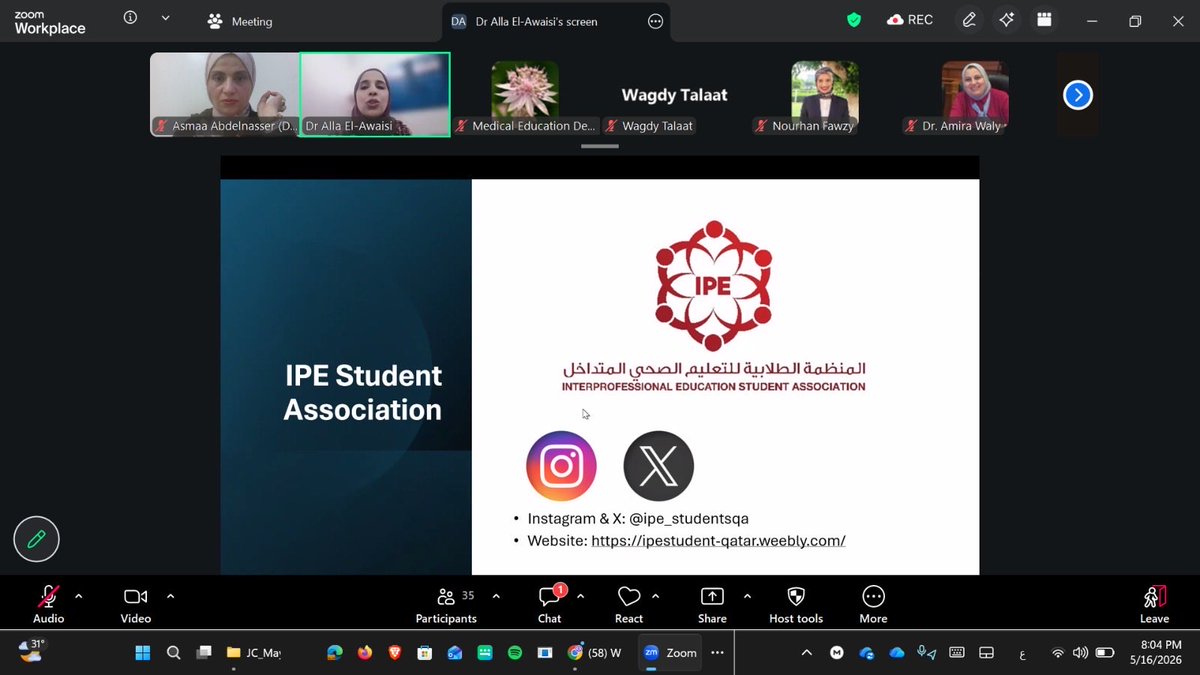This screenshot has width=1200, height=675.
Task: Show next participants with blue arrow
Action: click(x=1078, y=95)
